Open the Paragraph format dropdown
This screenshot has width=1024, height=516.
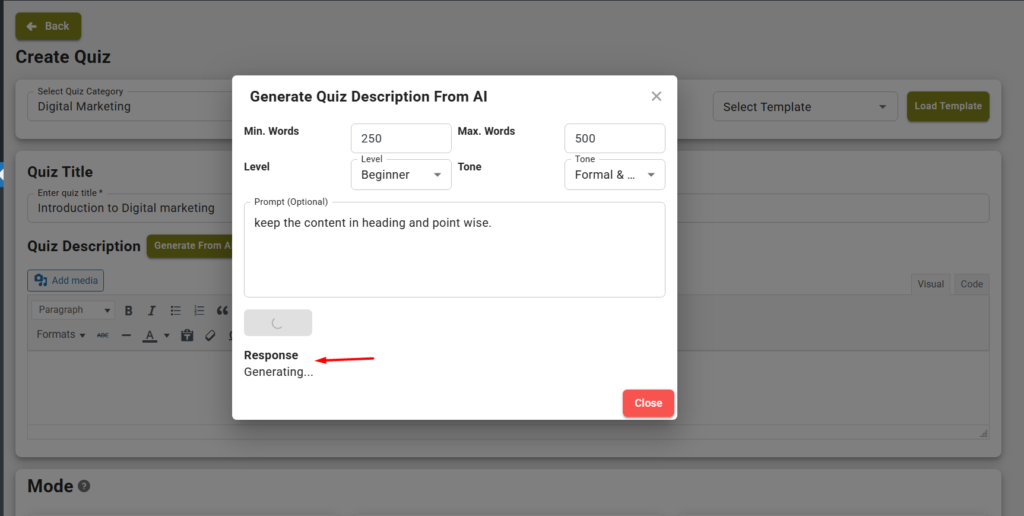click(73, 310)
